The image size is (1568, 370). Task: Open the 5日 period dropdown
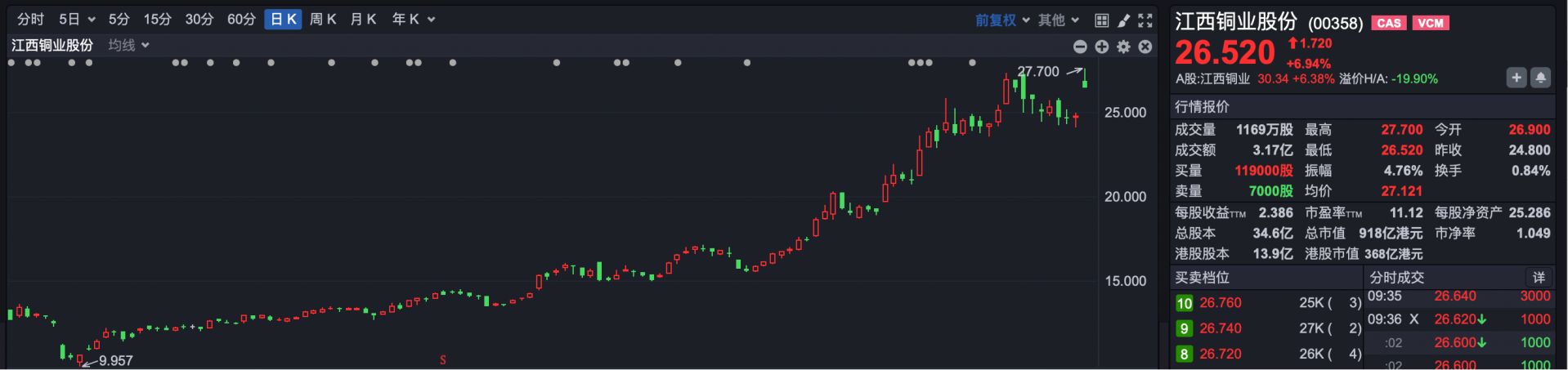pyautogui.click(x=77, y=20)
